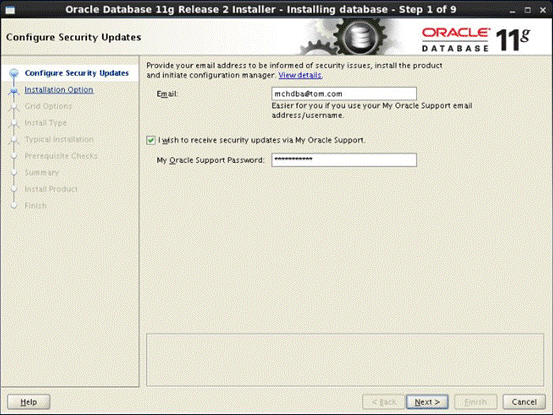This screenshot has height=415, width=553.
Task: Maximize the Oracle installer window
Action: pyautogui.click(x=528, y=10)
